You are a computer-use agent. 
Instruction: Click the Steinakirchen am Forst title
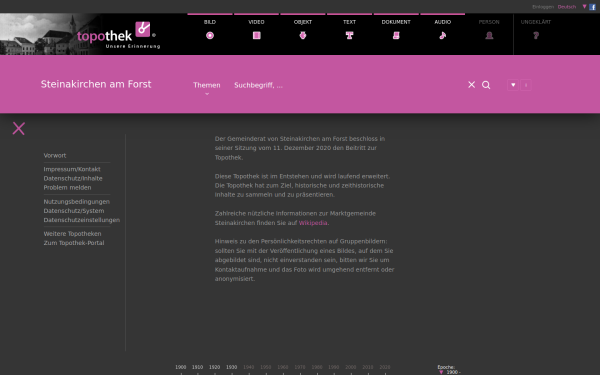[96, 84]
